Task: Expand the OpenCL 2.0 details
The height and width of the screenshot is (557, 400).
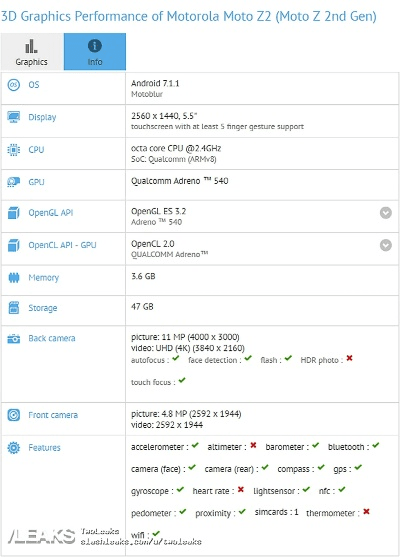Action: click(x=386, y=245)
